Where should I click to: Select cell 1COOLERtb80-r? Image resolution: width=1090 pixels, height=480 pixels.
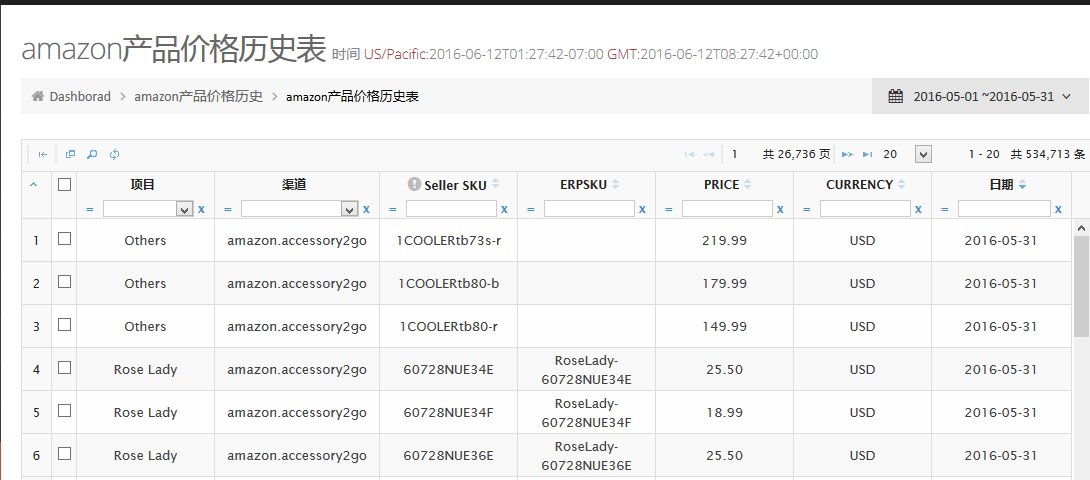point(448,327)
